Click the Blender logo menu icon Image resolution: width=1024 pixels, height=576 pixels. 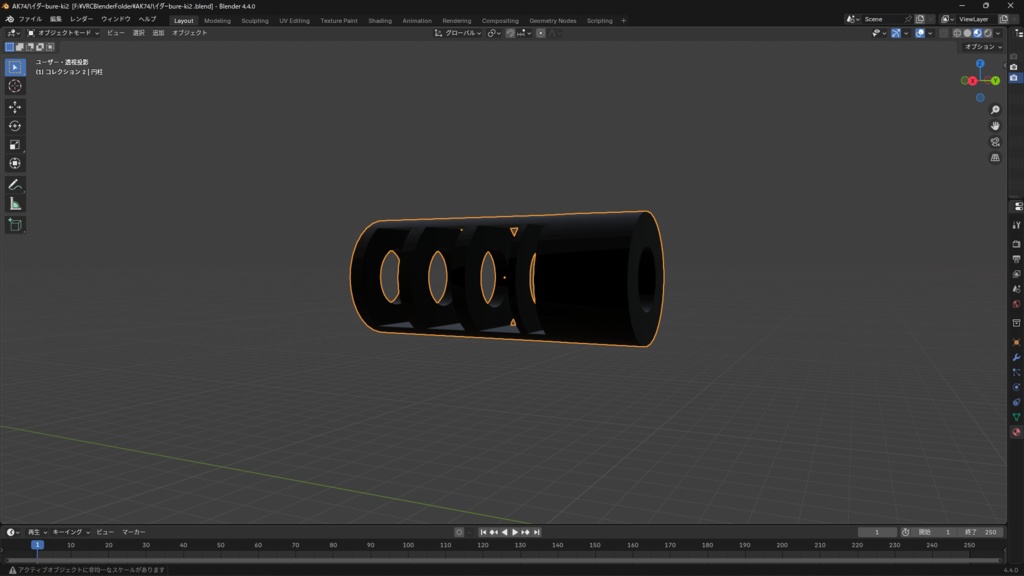(9, 20)
